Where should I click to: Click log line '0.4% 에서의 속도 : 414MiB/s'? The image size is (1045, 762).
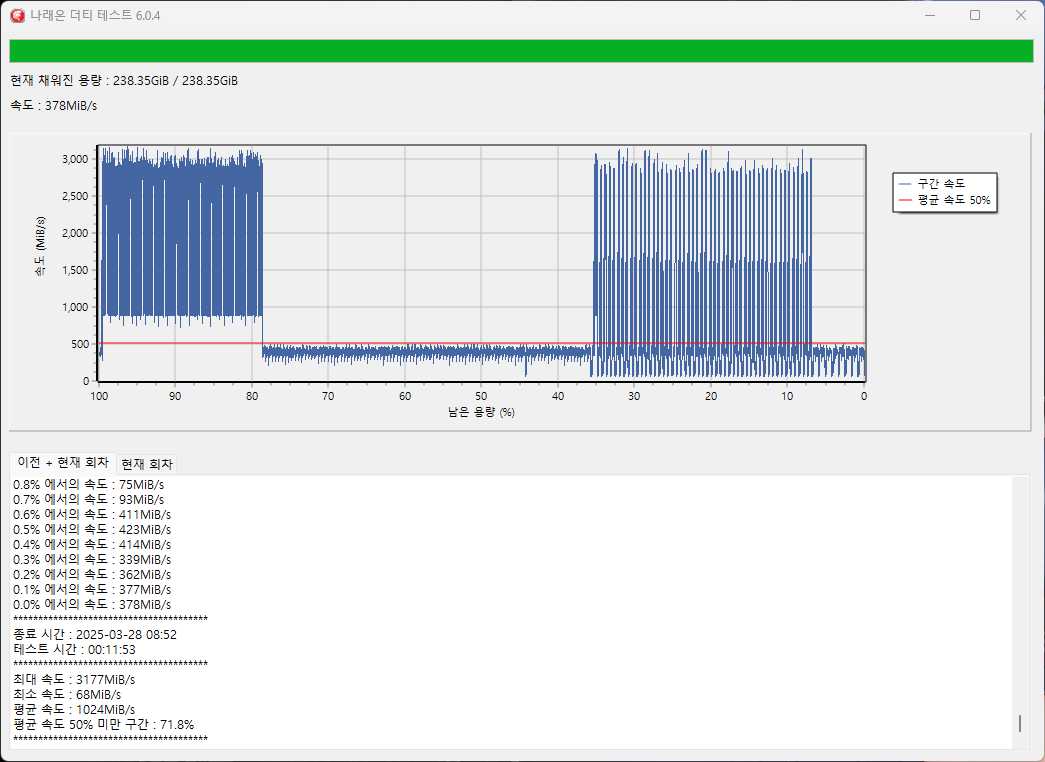tap(92, 545)
